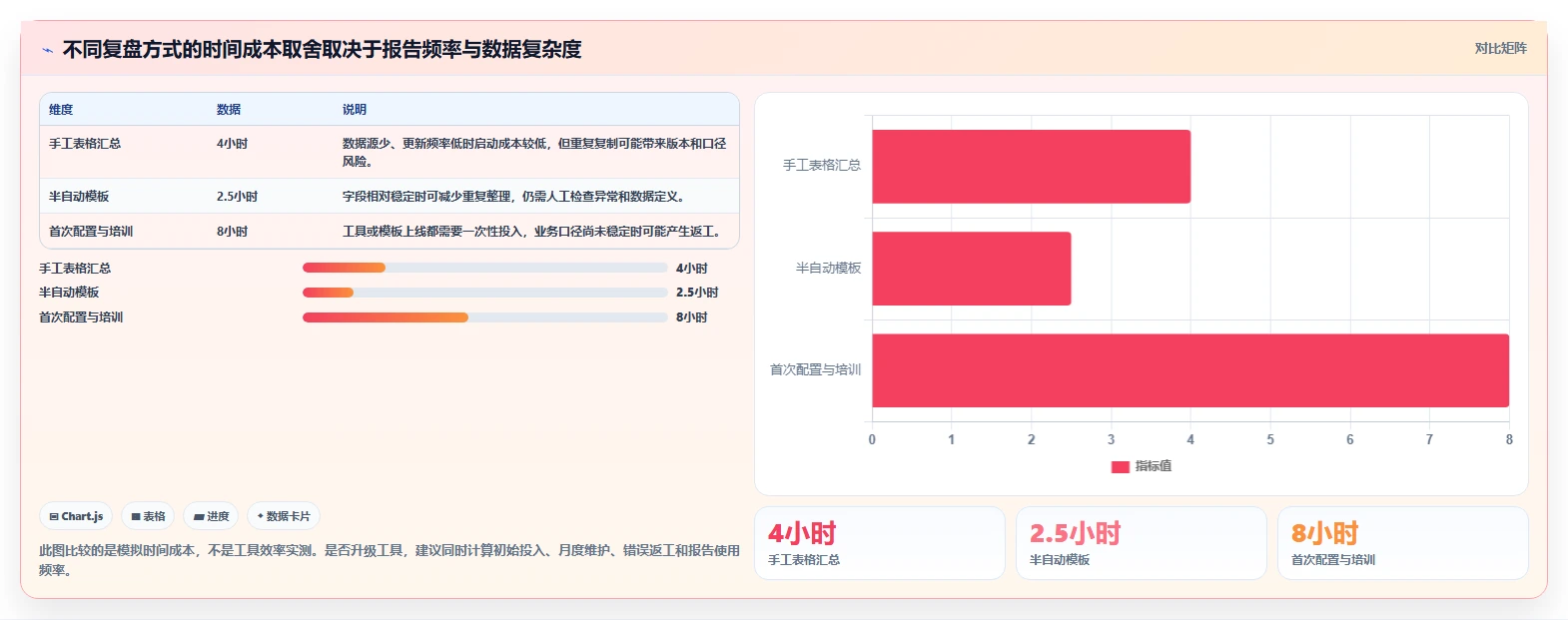
Task: Click the 首次配置与培训 progress row label
Action: 81,317
